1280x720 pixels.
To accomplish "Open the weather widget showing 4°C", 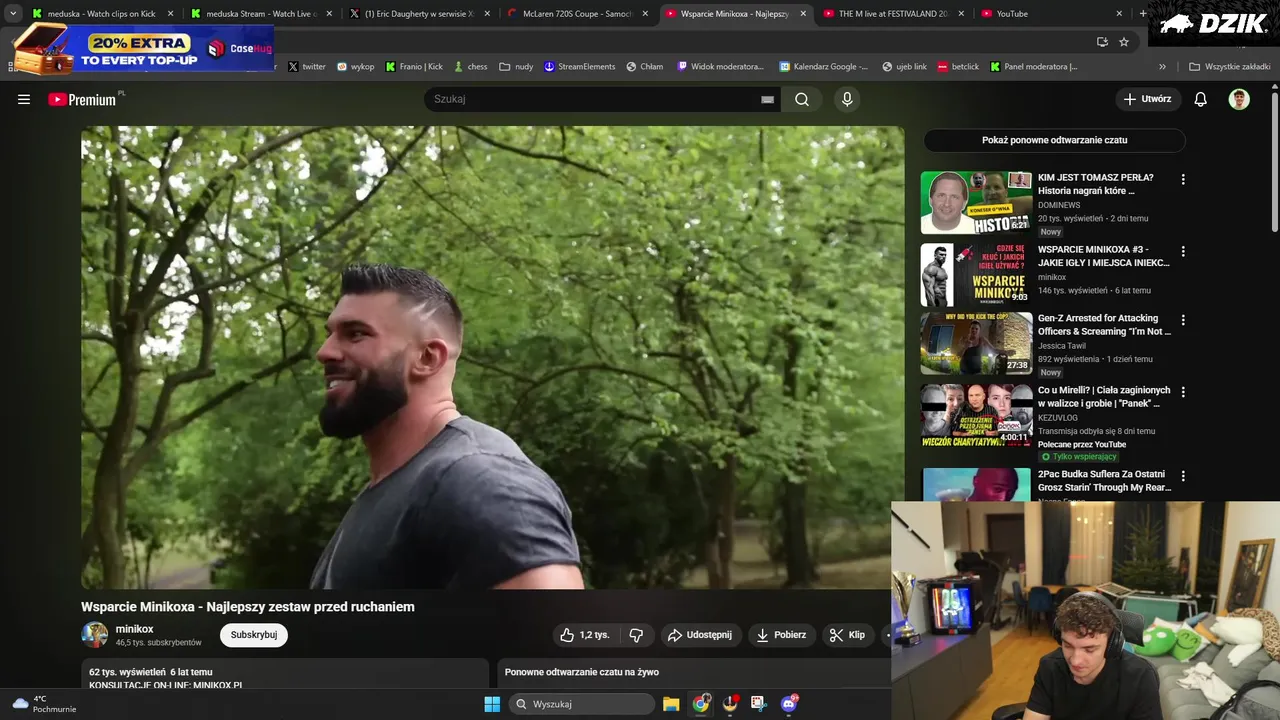I will coord(43,704).
